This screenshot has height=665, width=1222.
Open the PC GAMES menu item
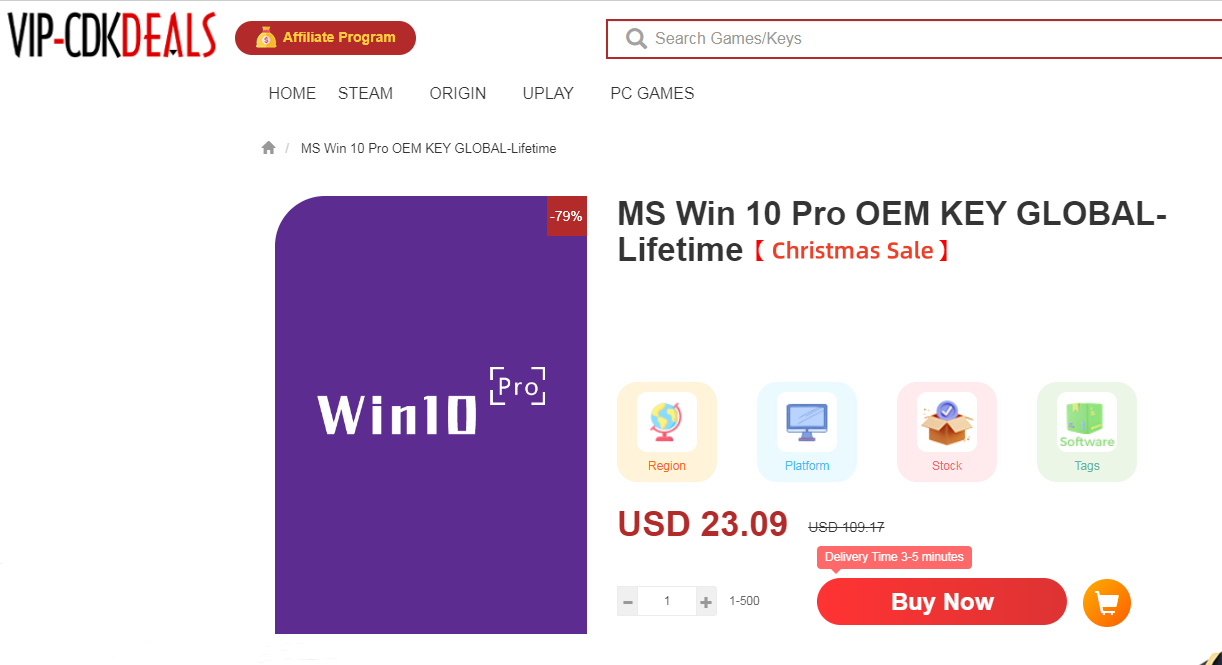(x=652, y=93)
